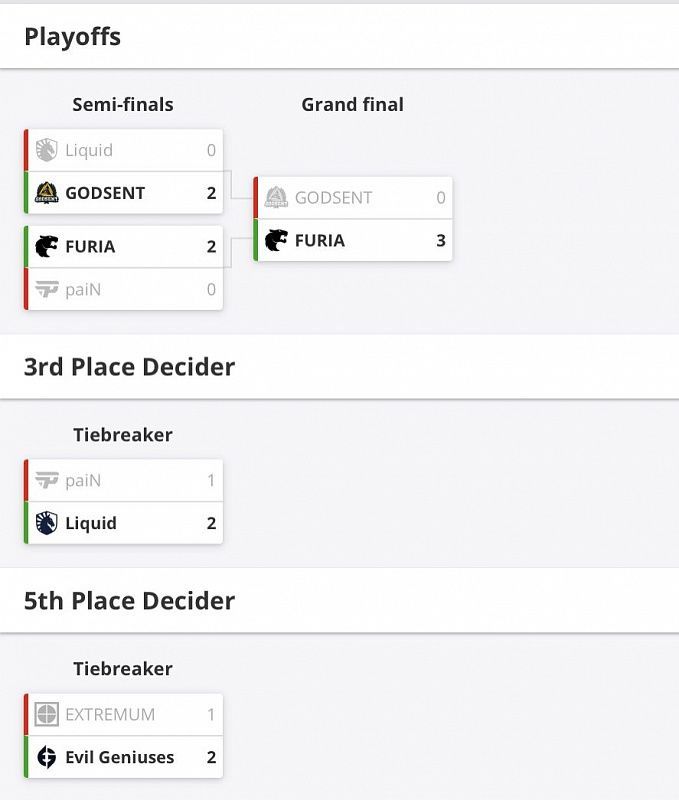Click the 3rd Place Decider heading
The width and height of the screenshot is (679, 800).
[129, 367]
